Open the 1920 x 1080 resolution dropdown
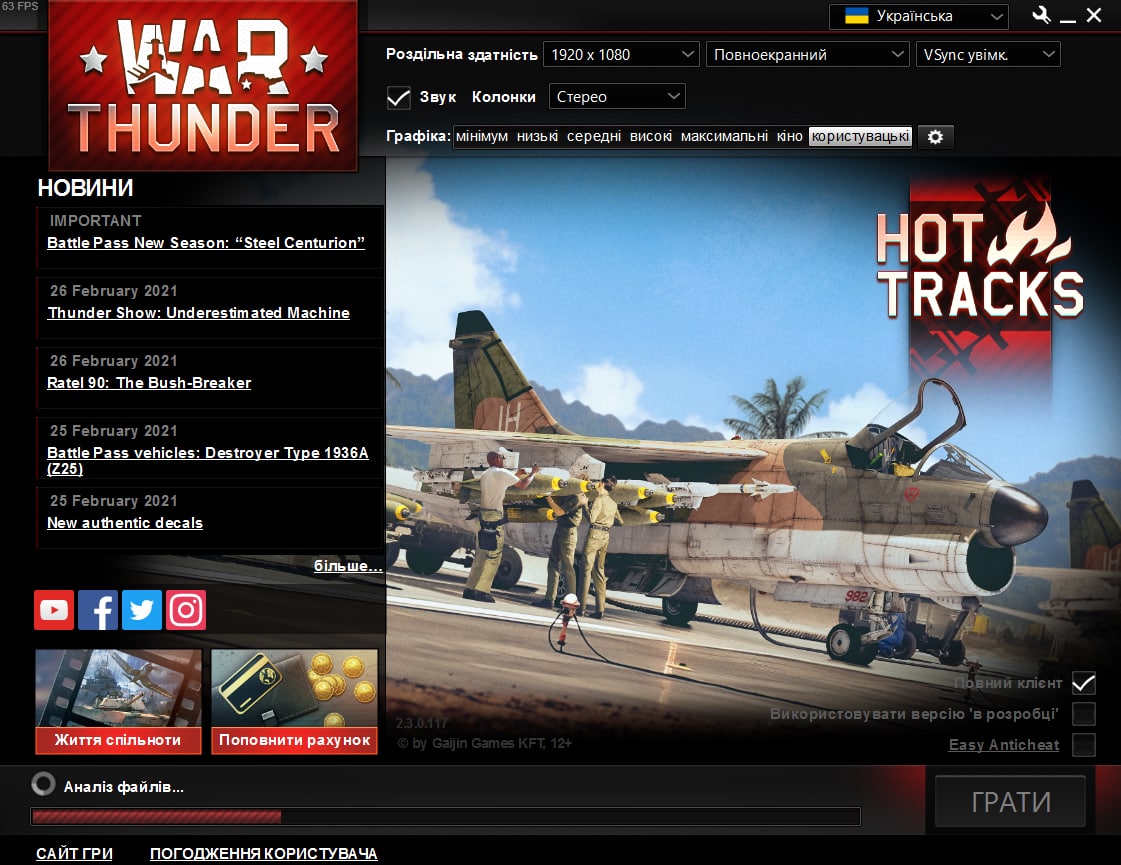Viewport: 1121px width, 865px height. pyautogui.click(x=621, y=54)
